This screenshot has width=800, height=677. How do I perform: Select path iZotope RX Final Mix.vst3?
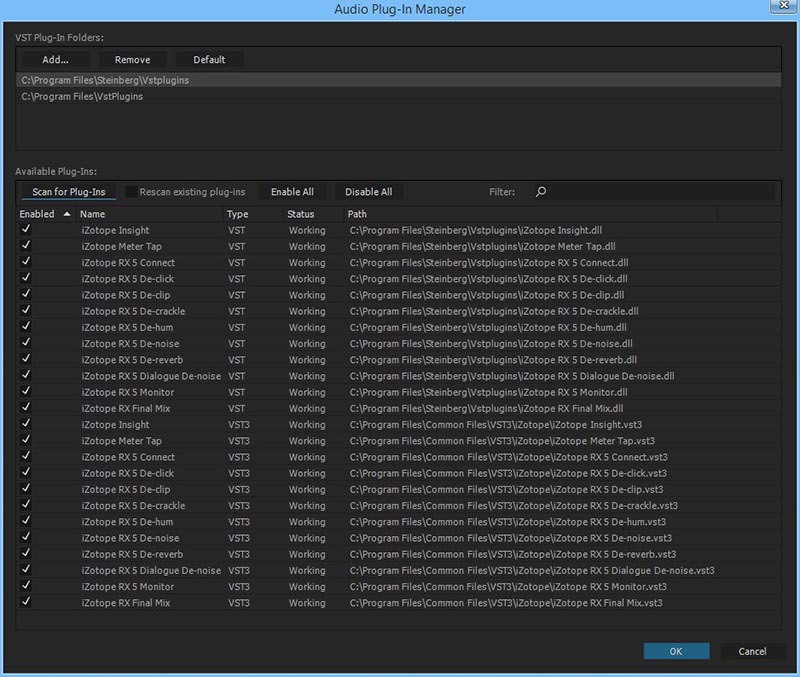click(506, 603)
